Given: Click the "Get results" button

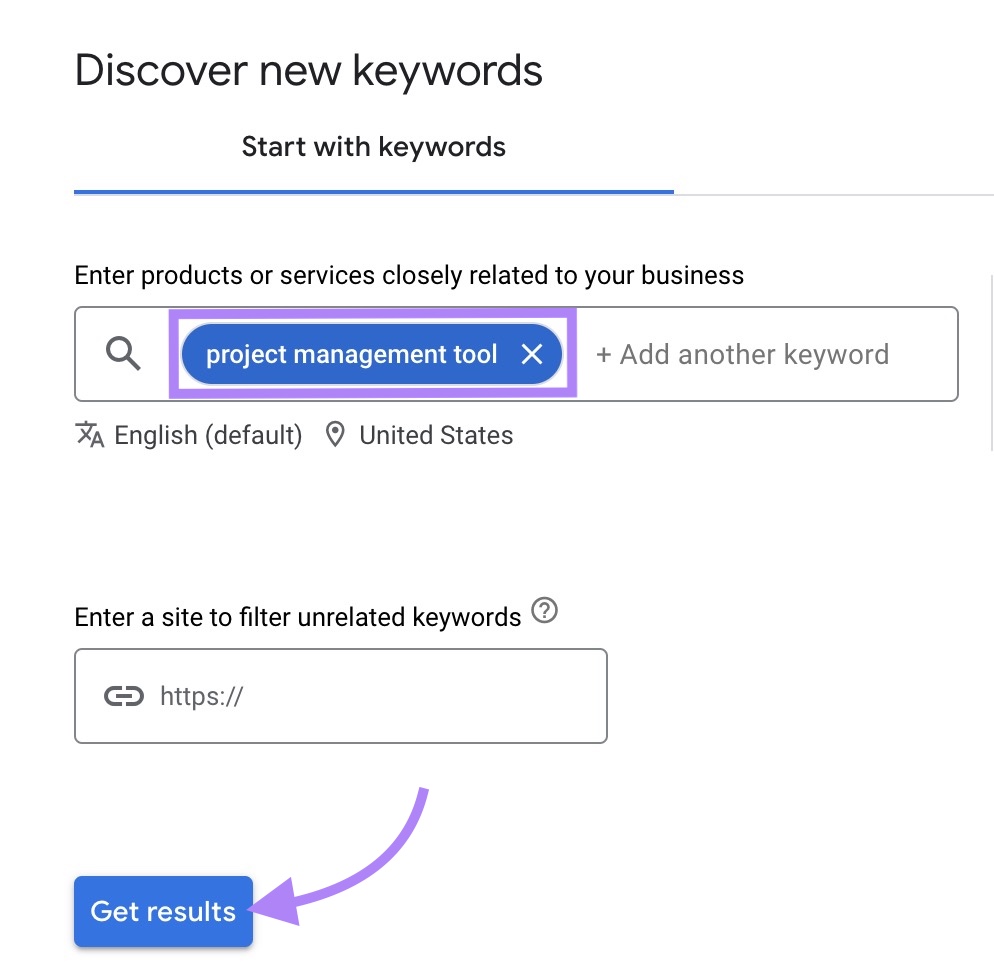Looking at the screenshot, I should click(163, 911).
